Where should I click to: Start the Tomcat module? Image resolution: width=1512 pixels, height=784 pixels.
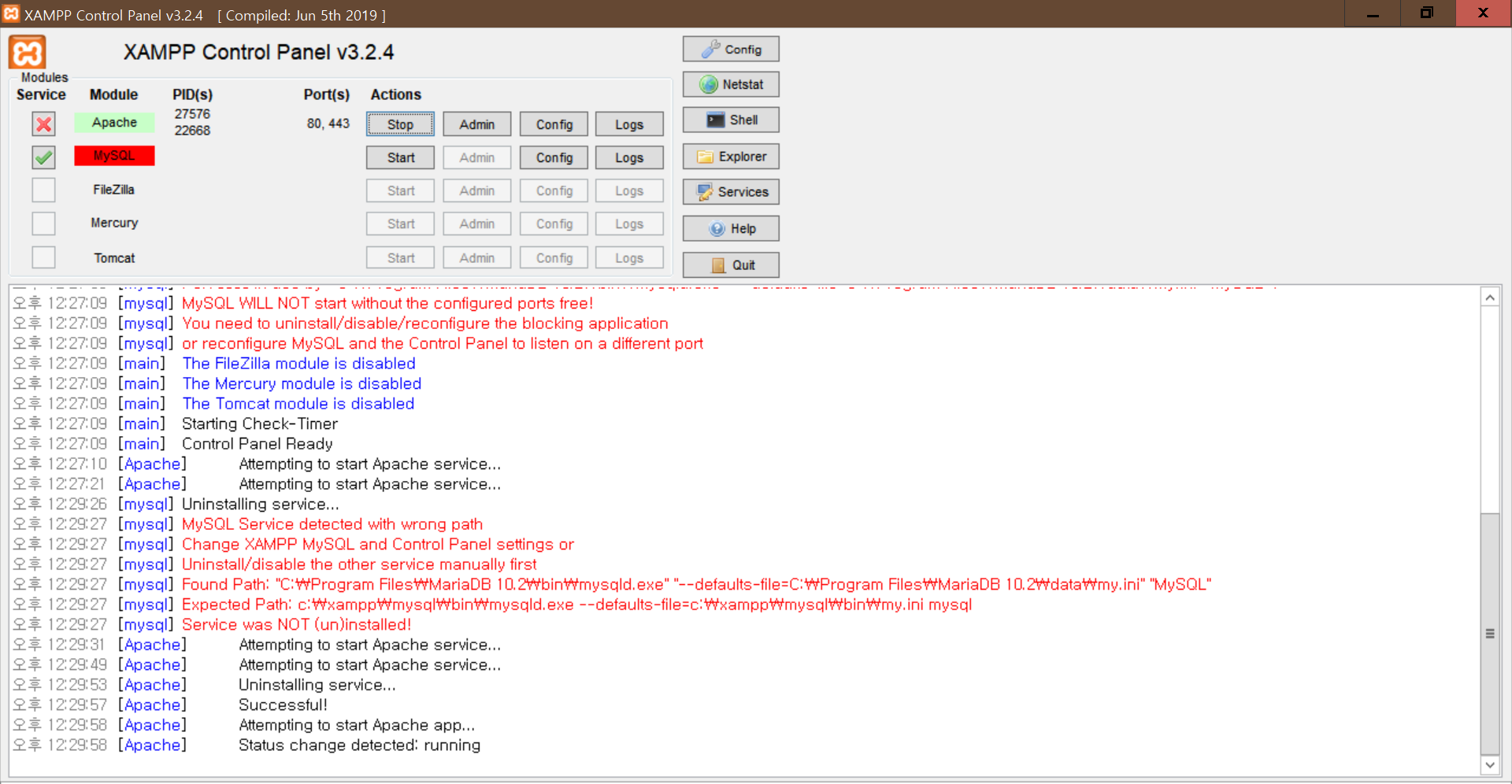pyautogui.click(x=400, y=257)
